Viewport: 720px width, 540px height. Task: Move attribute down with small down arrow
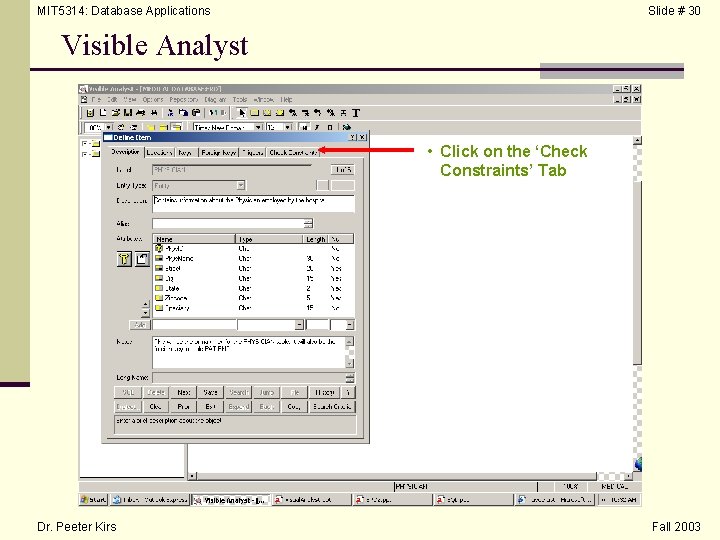146,313
